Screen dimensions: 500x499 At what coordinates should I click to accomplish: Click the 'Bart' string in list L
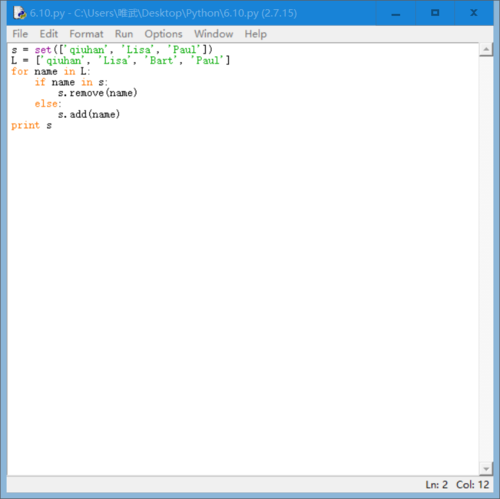(x=161, y=61)
